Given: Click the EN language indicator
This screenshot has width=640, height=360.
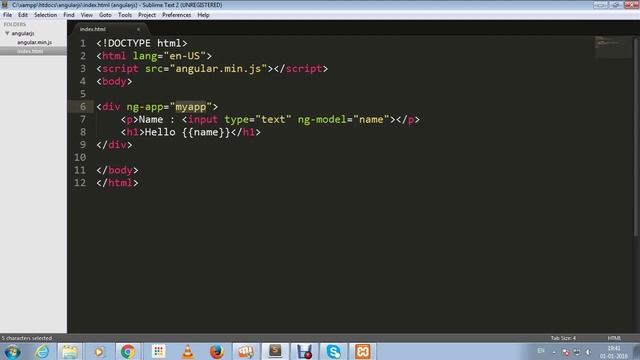Looking at the screenshot, I should point(541,351).
